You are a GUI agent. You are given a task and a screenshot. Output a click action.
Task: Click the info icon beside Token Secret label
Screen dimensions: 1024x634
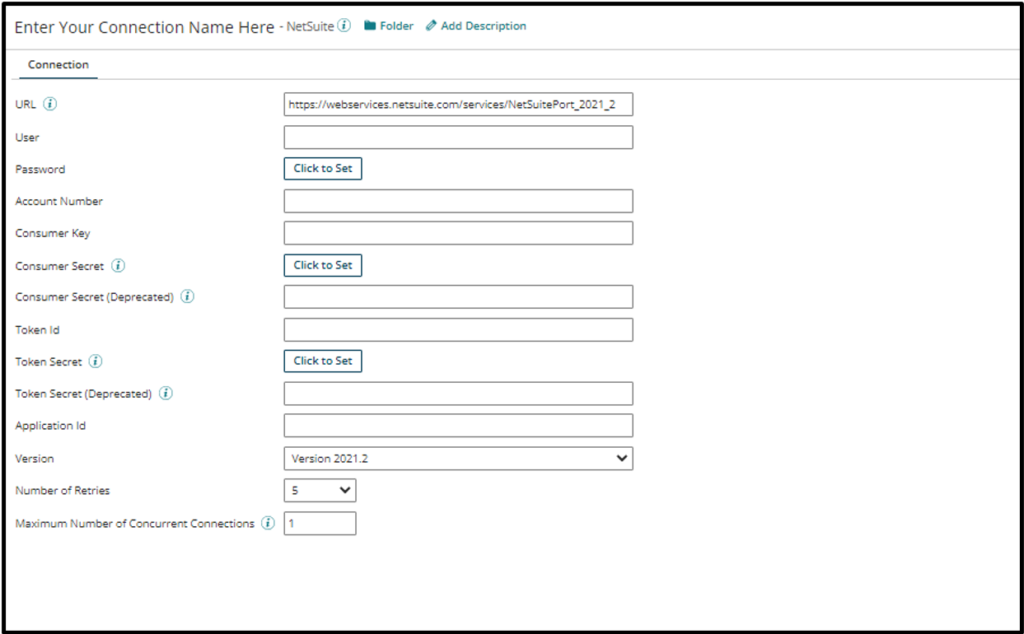click(96, 362)
